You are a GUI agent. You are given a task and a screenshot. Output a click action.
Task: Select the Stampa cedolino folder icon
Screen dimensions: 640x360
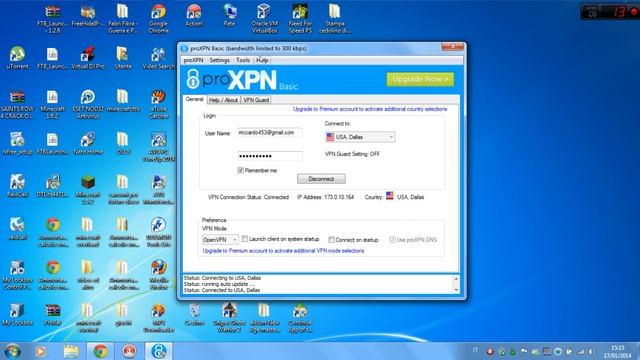coord(335,19)
